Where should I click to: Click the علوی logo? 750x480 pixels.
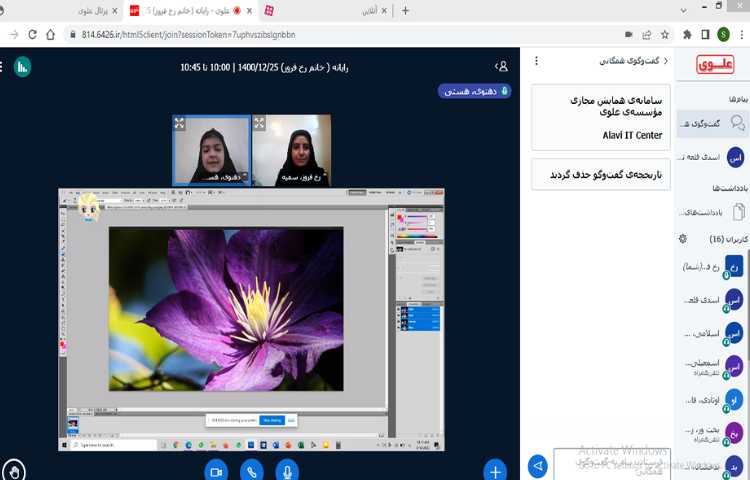(715, 65)
